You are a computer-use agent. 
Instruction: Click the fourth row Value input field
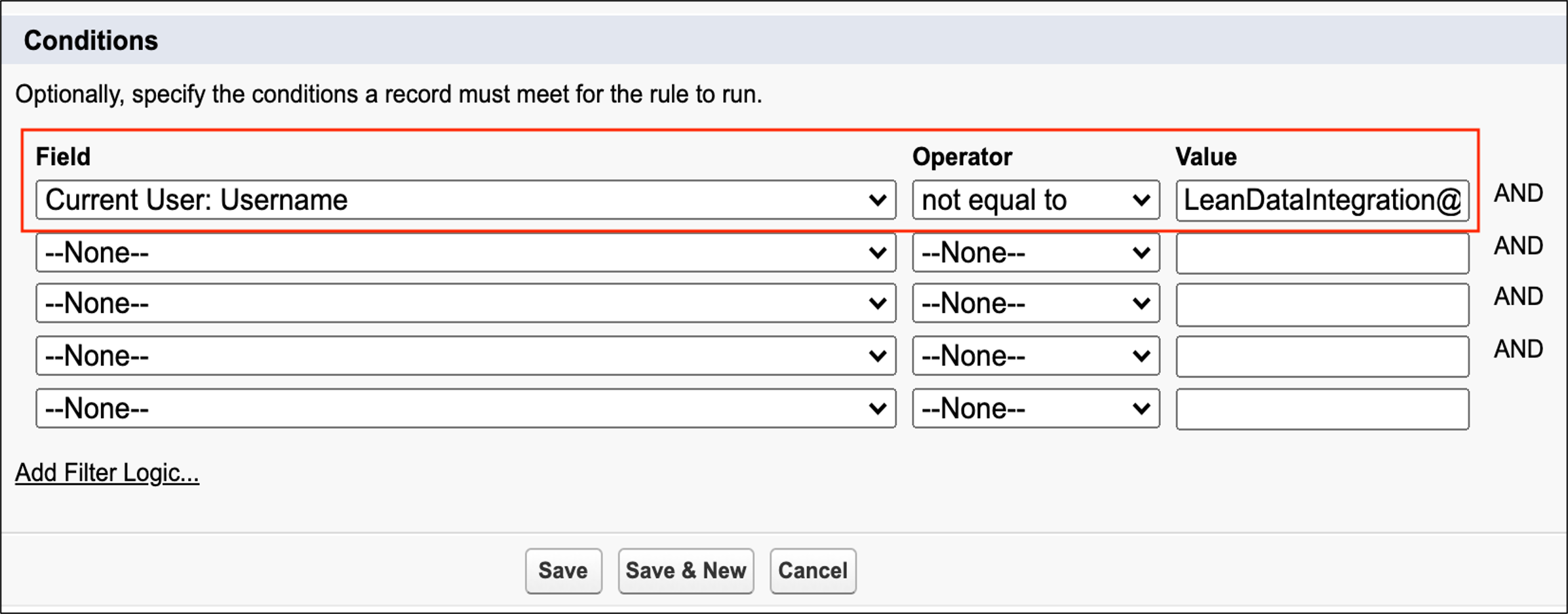(x=1322, y=356)
